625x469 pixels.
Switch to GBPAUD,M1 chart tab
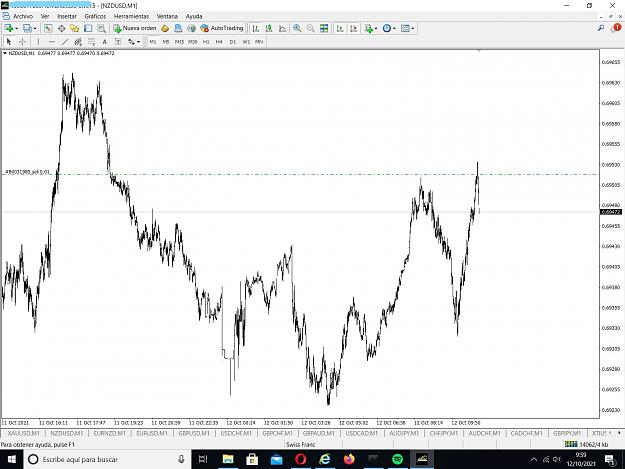pos(318,433)
